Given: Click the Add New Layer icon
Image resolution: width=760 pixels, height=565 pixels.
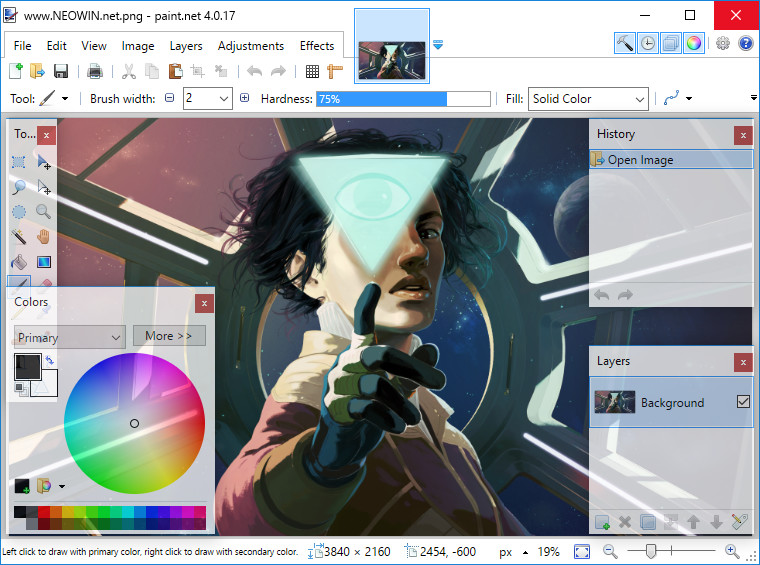Looking at the screenshot, I should 602,521.
